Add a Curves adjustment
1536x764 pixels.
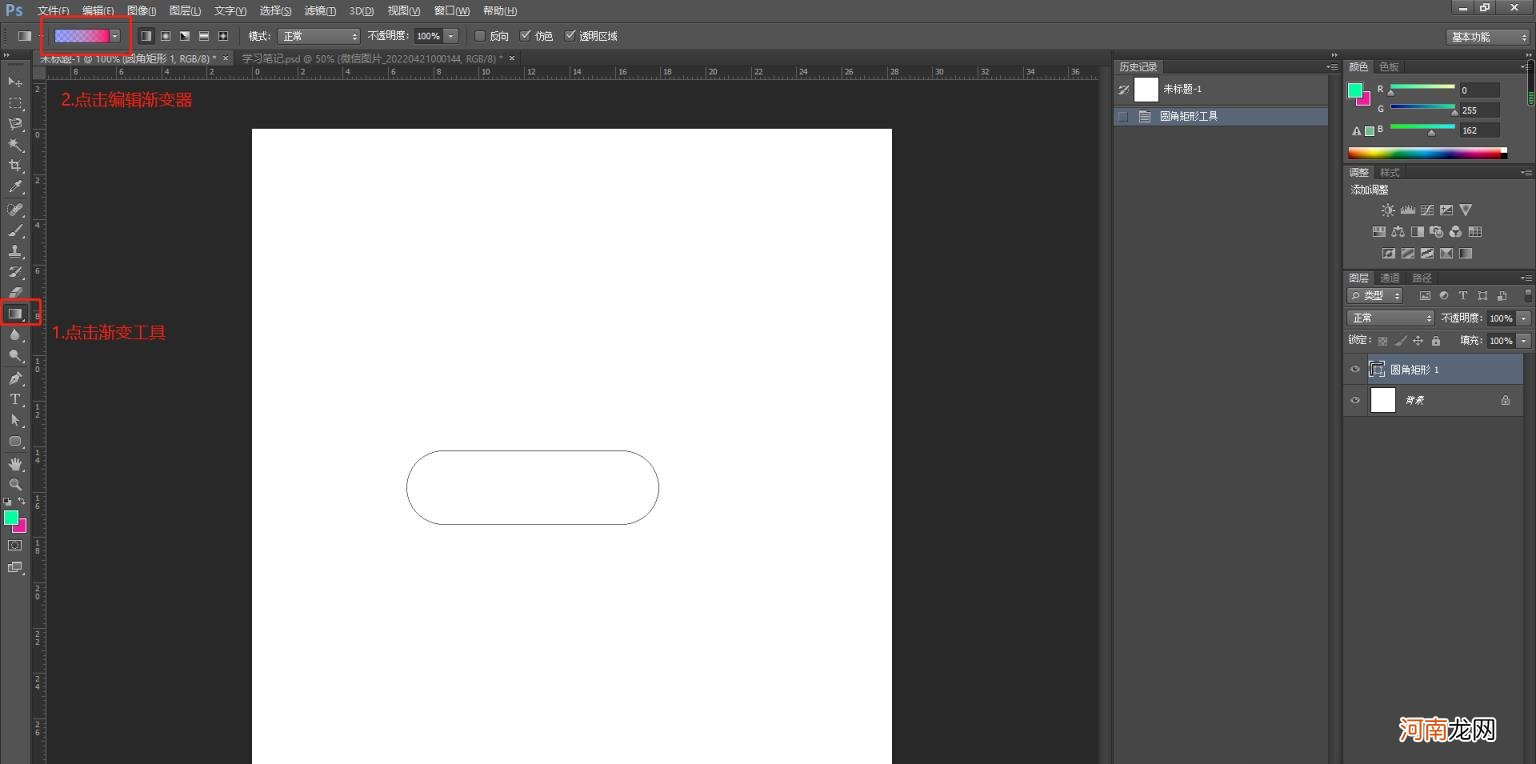(x=1427, y=210)
